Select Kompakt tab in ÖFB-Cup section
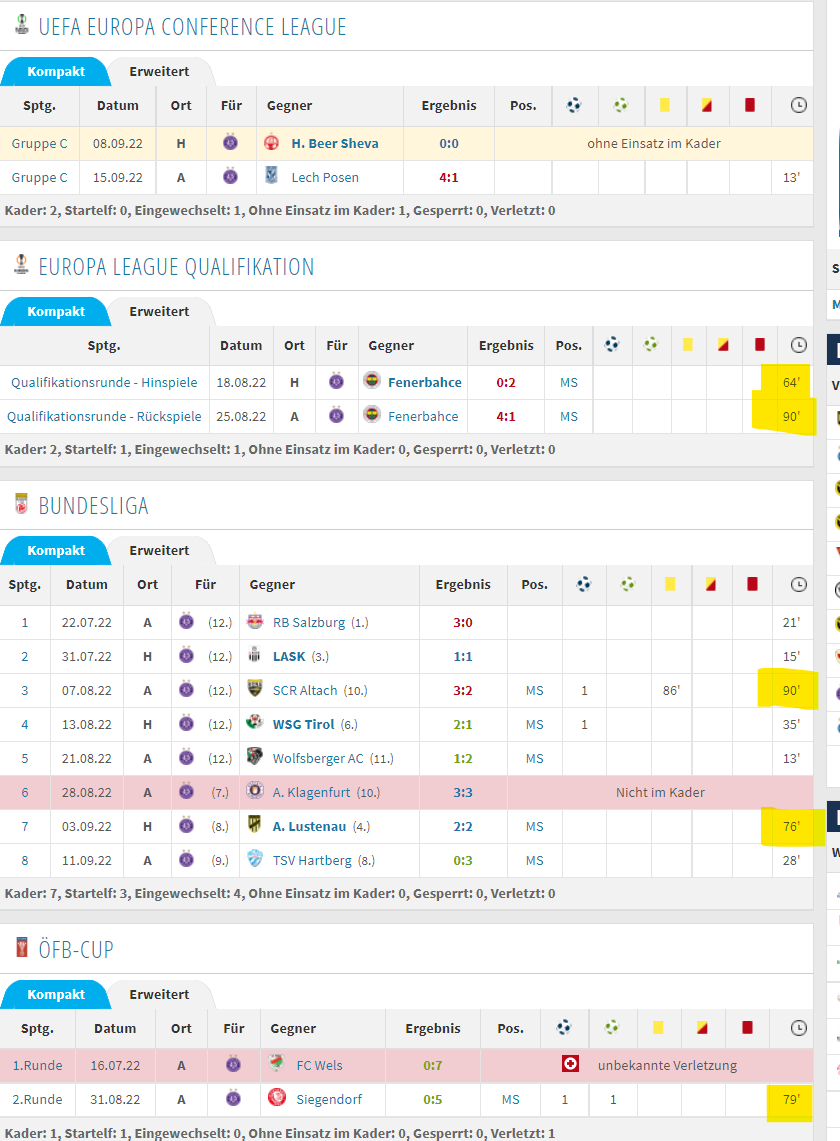 click(55, 995)
